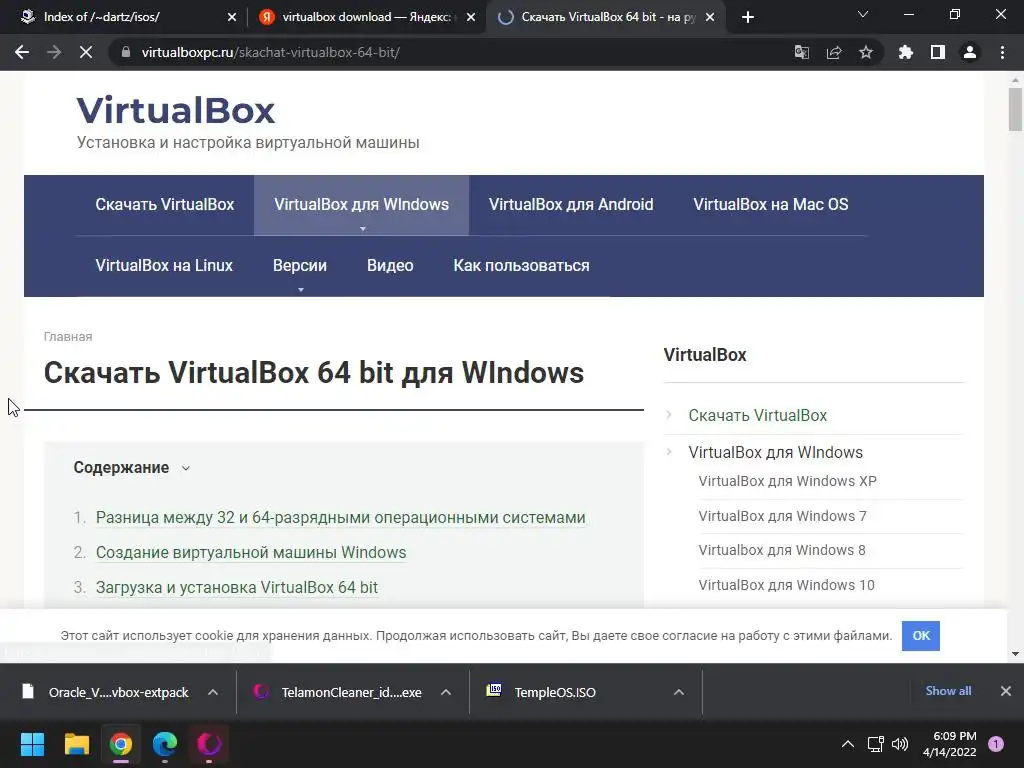Go back to the previous page

pyautogui.click(x=22, y=52)
